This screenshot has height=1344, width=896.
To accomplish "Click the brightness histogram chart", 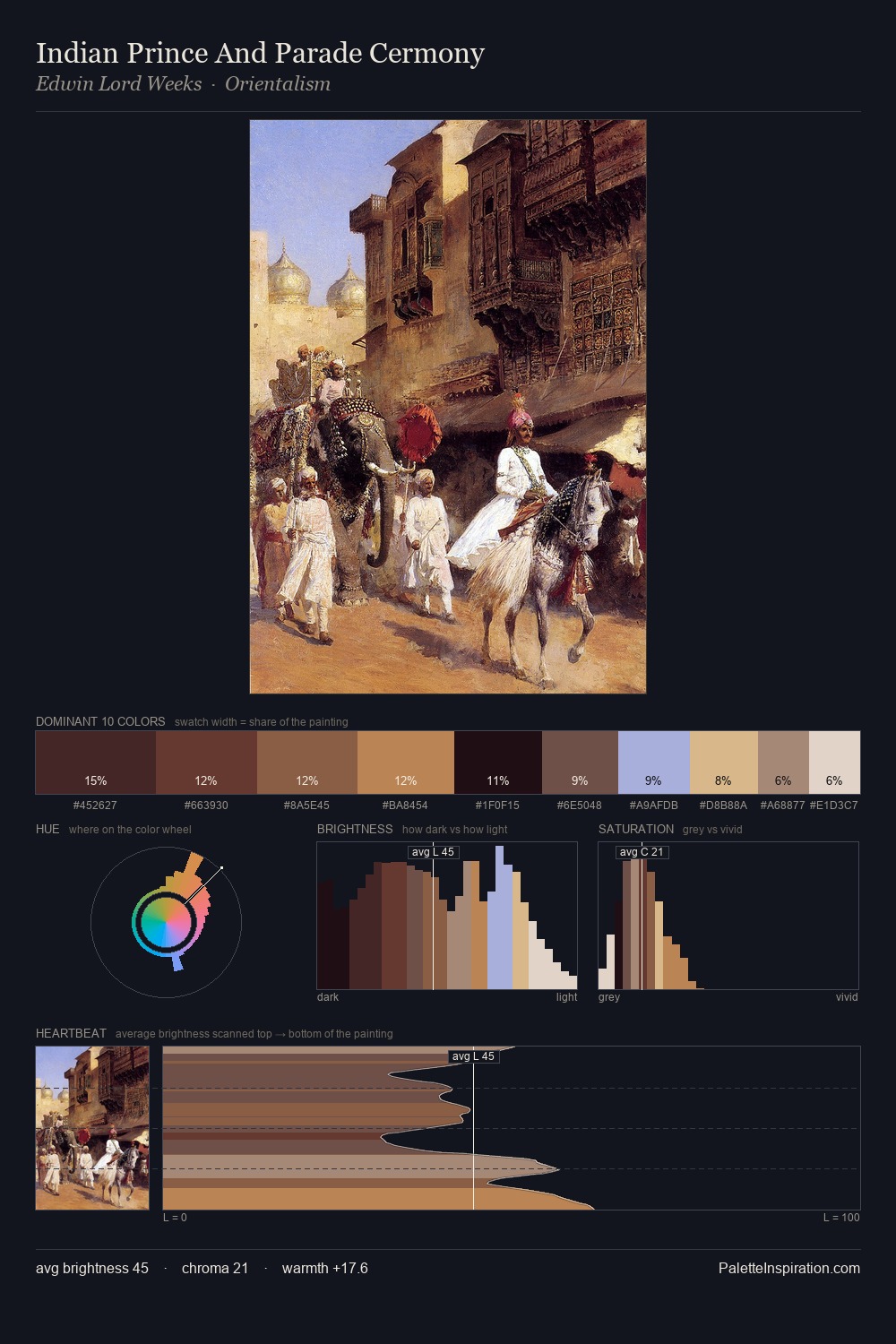I will (x=447, y=916).
